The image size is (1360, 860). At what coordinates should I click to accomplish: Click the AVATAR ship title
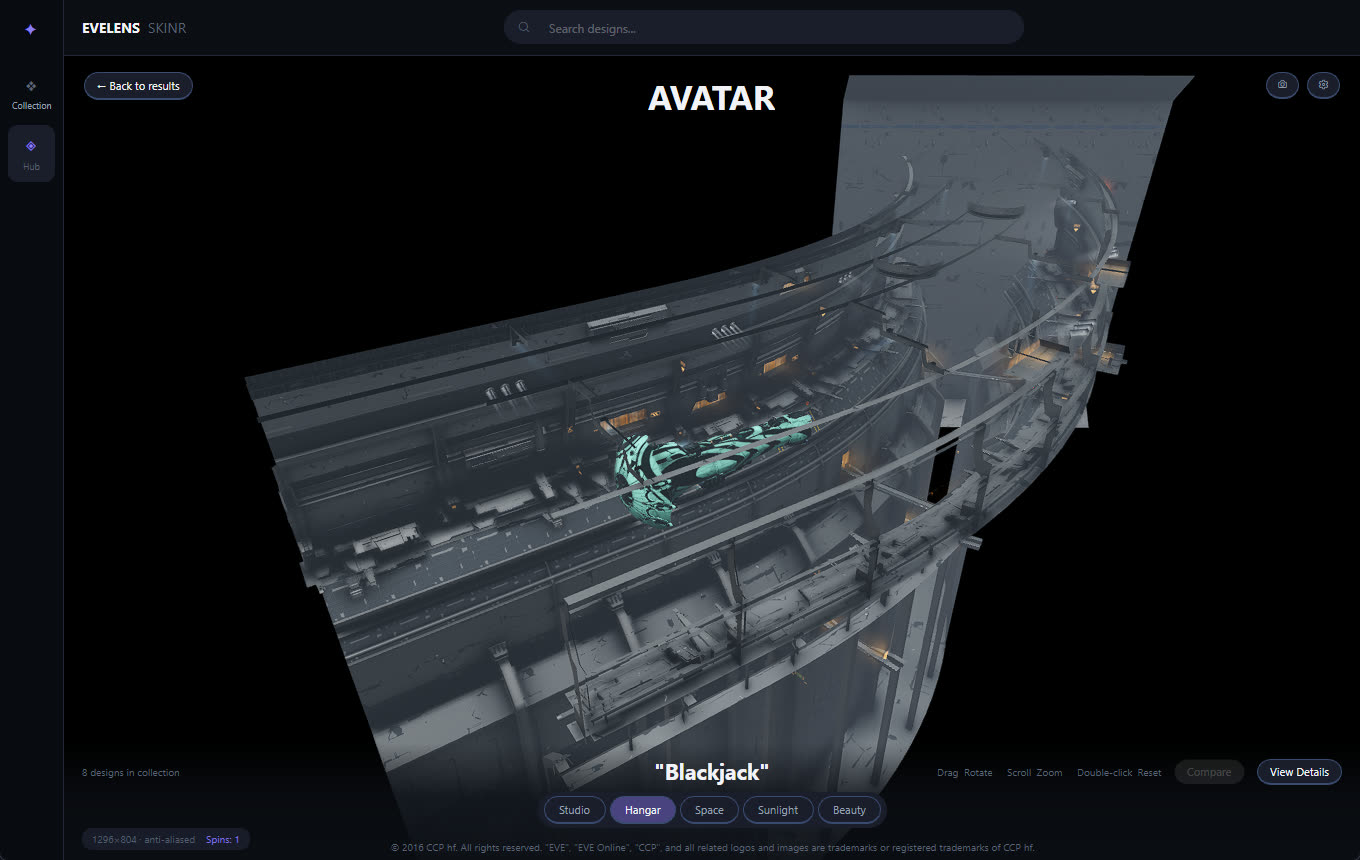pos(711,98)
